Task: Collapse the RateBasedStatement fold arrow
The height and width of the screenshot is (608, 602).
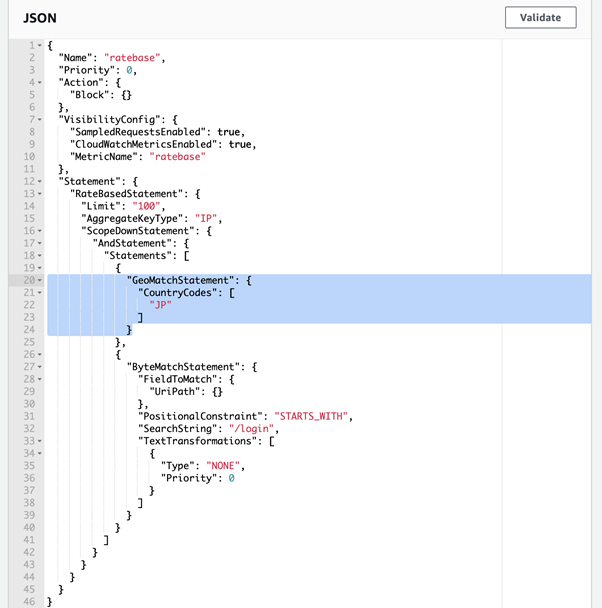Action: coord(39,193)
